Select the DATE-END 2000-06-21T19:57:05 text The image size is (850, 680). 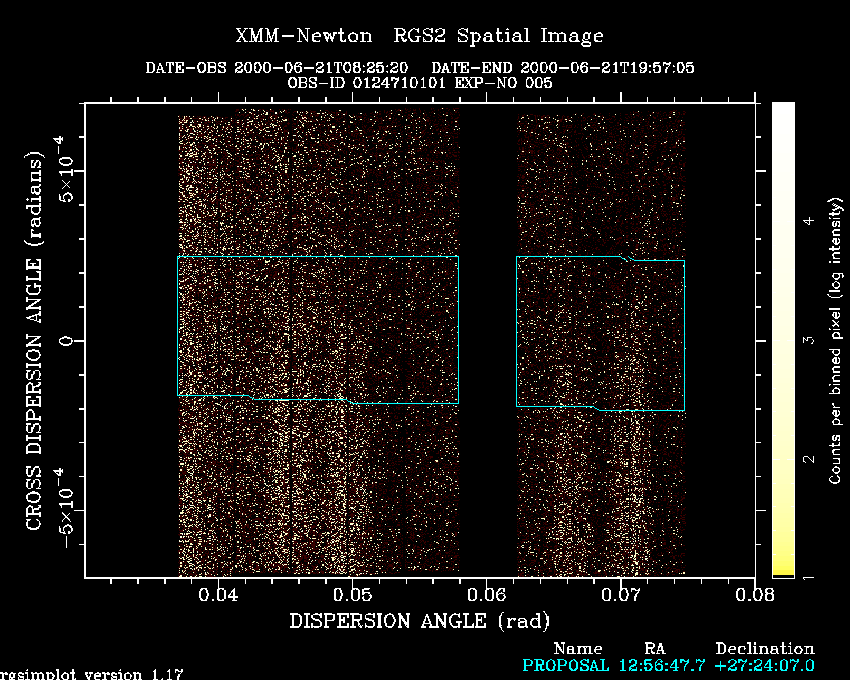(563, 68)
